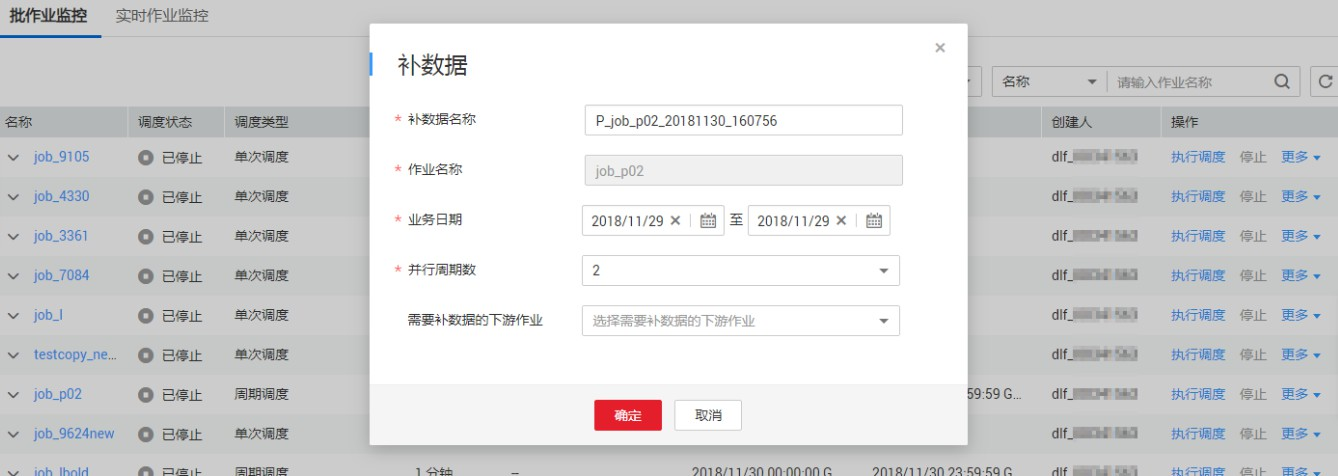The width and height of the screenshot is (1338, 476).
Task: Open job_4330 link
Action: (x=61, y=197)
